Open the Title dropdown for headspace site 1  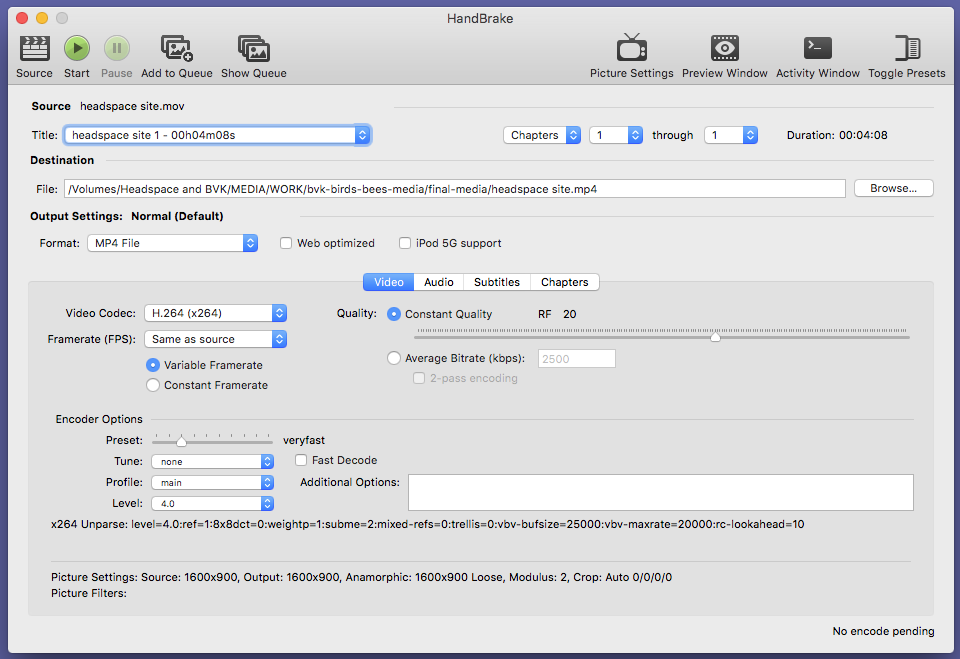click(x=217, y=135)
